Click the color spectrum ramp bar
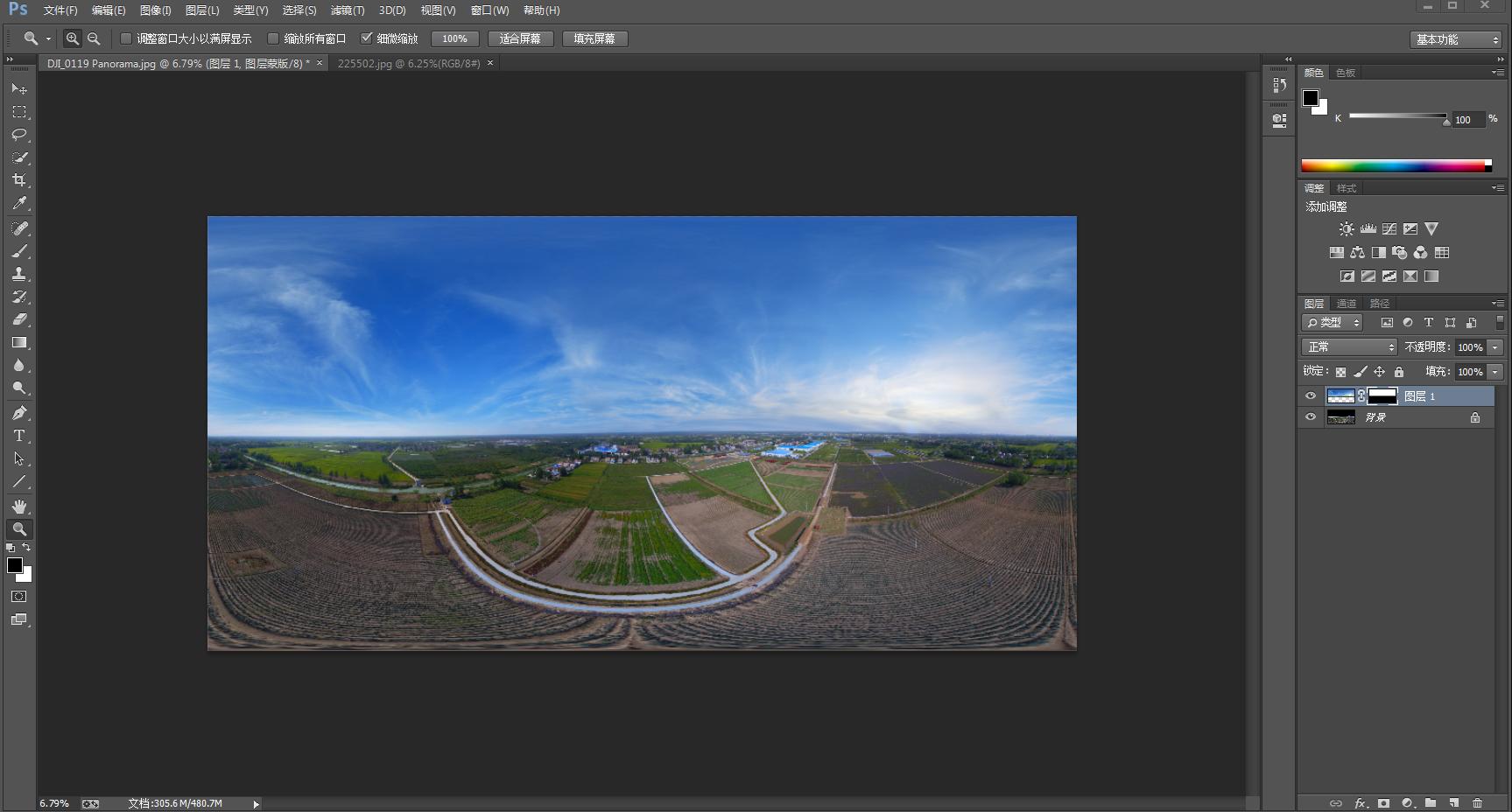This screenshot has width=1512, height=812. click(x=1396, y=165)
